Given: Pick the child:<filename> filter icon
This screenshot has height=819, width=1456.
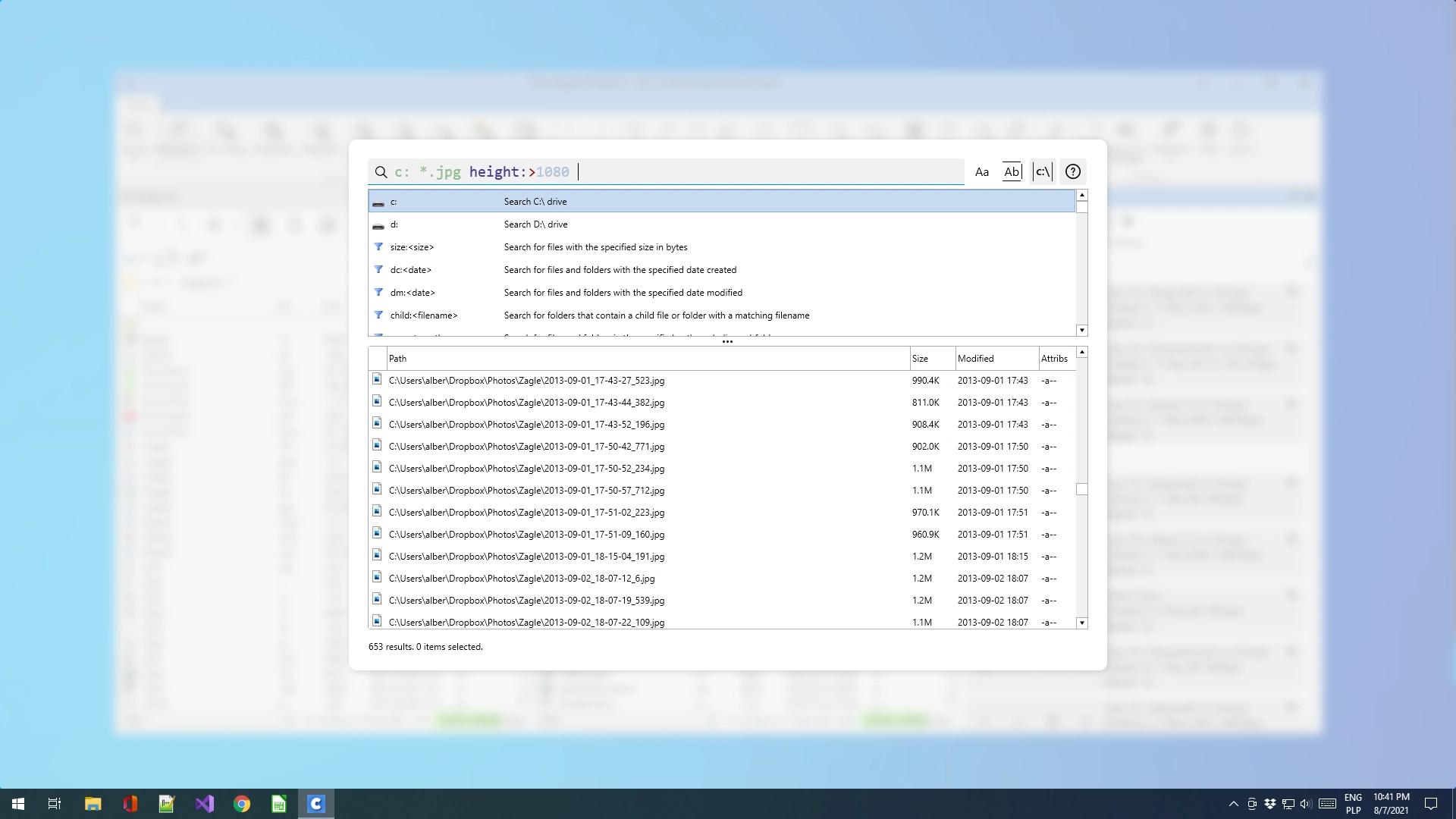Looking at the screenshot, I should [378, 315].
